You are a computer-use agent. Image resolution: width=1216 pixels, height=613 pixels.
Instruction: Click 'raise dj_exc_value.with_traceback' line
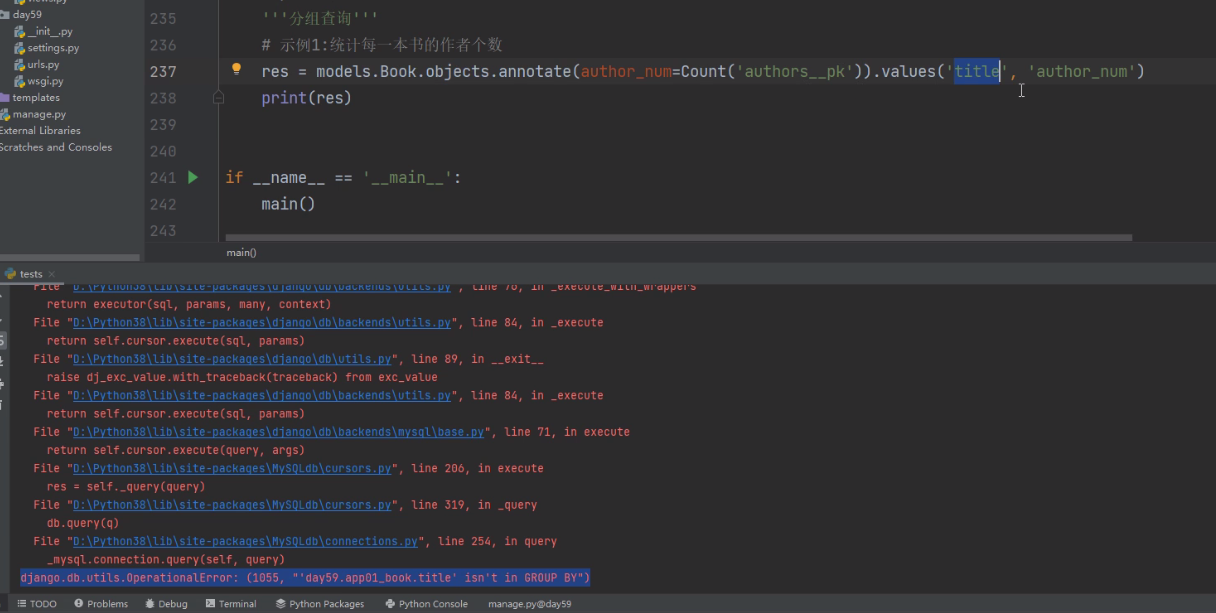242,378
